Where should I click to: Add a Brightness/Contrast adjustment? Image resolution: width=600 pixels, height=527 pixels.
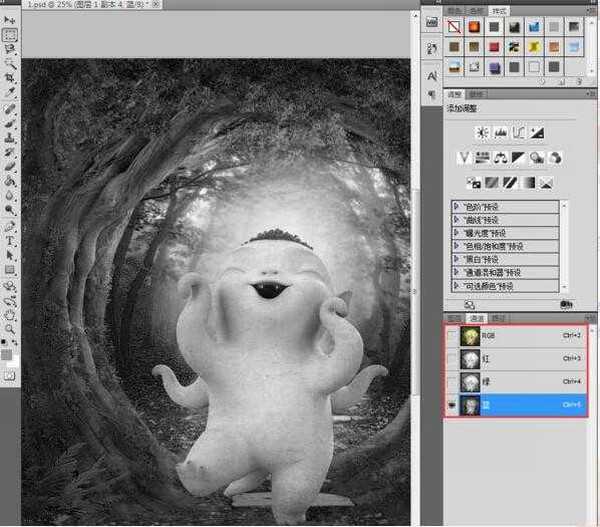click(483, 132)
